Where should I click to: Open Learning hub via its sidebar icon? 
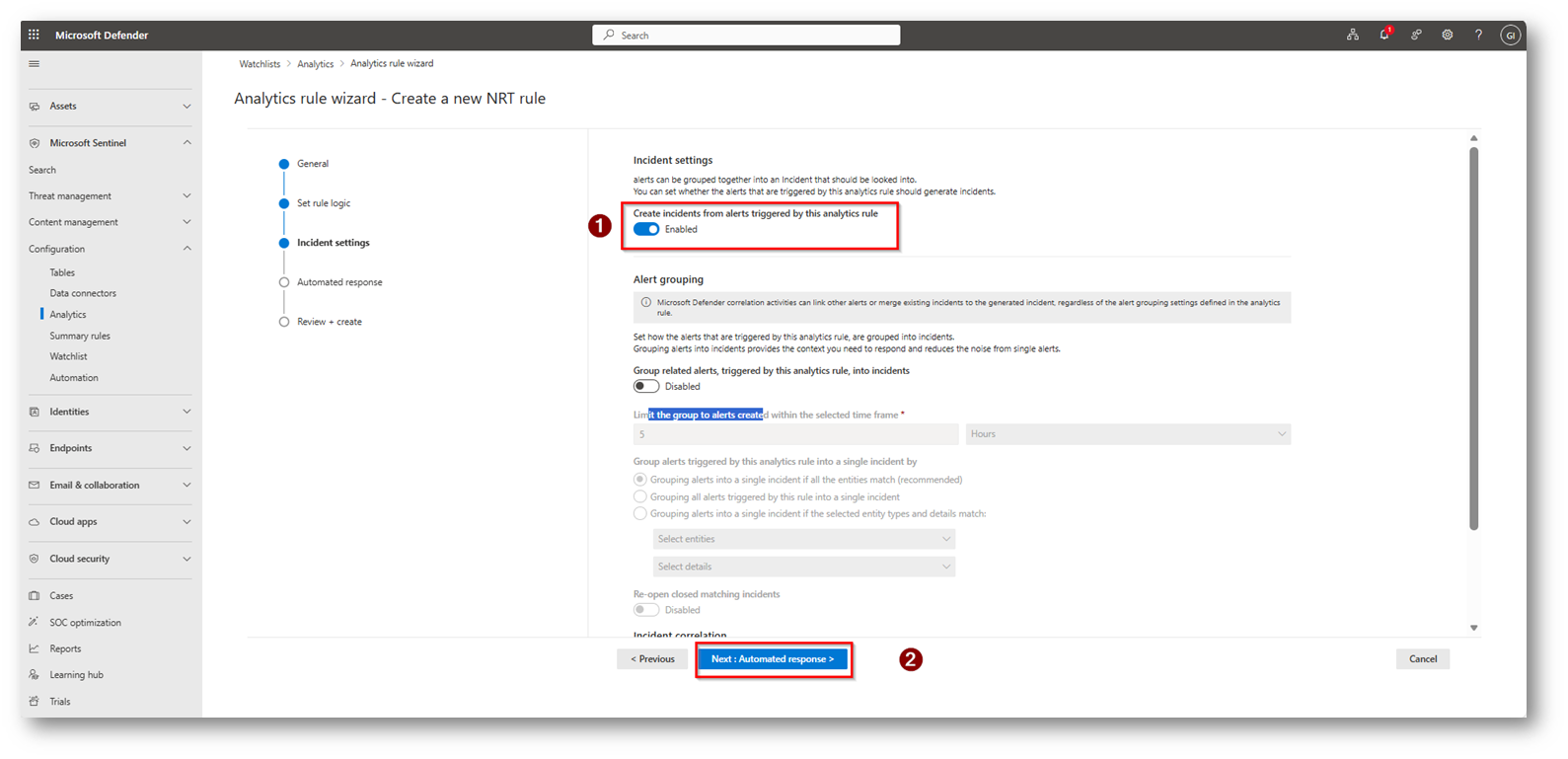35,675
